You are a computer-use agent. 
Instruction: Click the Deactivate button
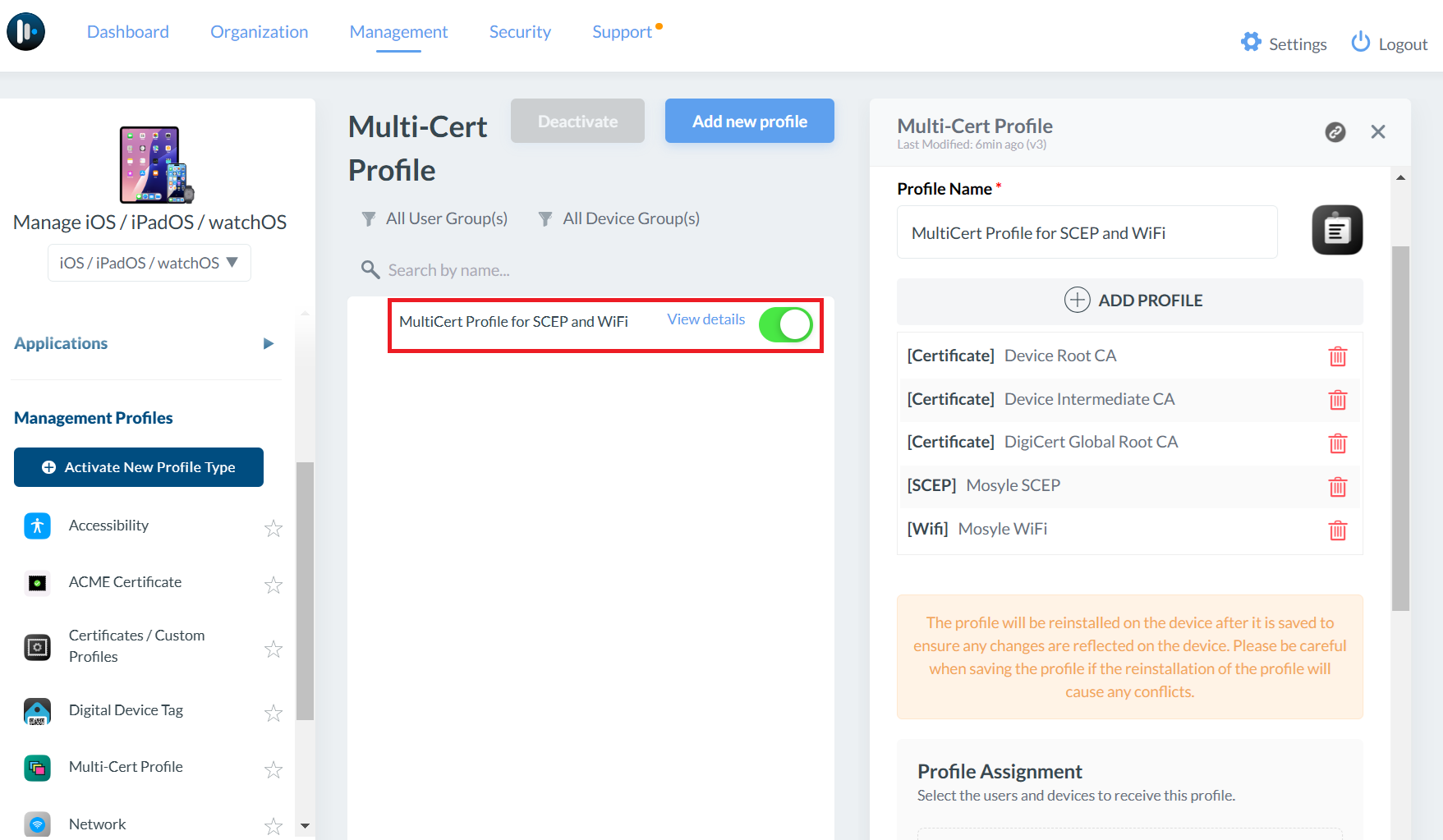(x=577, y=121)
